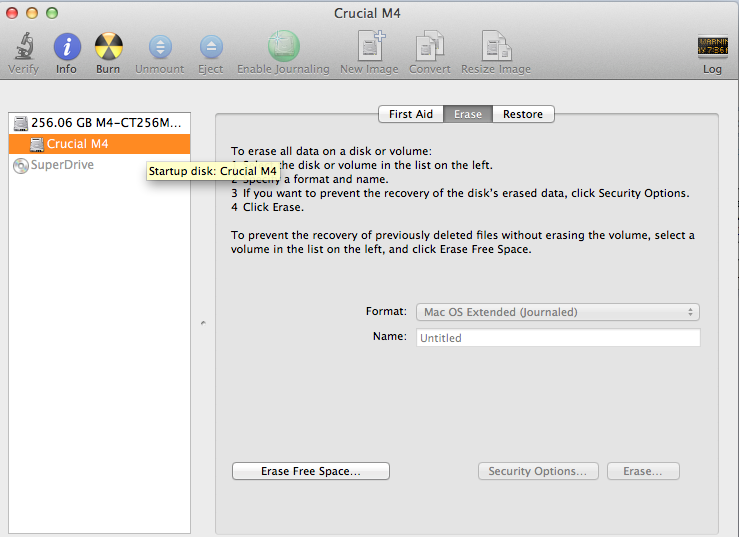Image resolution: width=739 pixels, height=537 pixels.
Task: Click the Verify microscope icon
Action: tap(24, 47)
